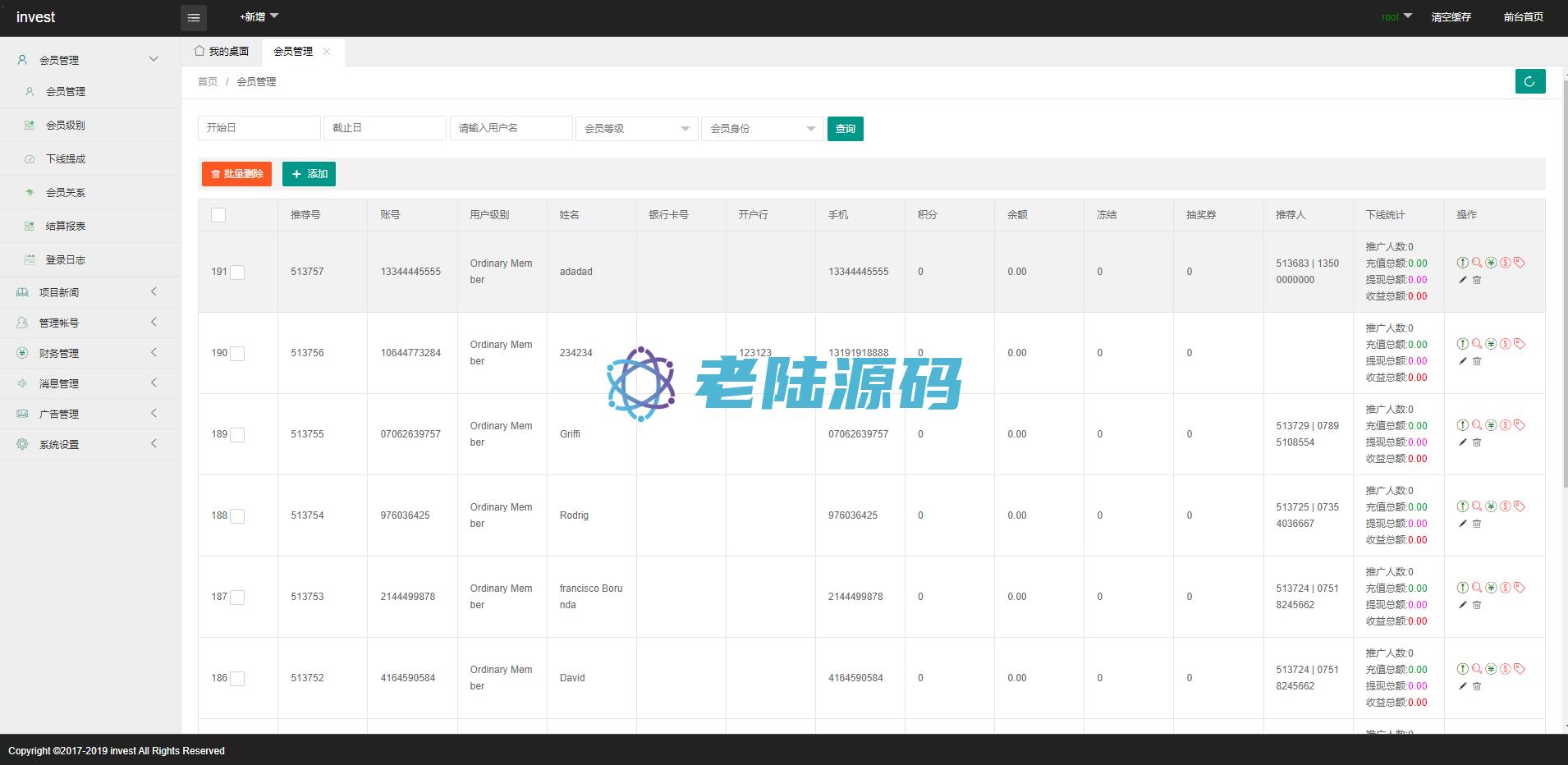Click pencil edit icon for member 513757
This screenshot has width=1568, height=765.
[1462, 280]
